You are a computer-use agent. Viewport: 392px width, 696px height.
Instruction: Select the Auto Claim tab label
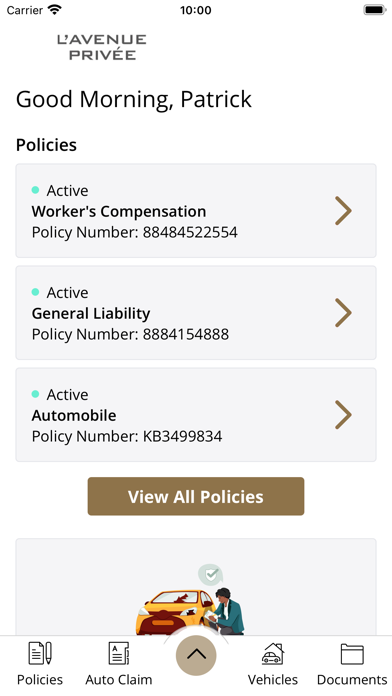119,680
